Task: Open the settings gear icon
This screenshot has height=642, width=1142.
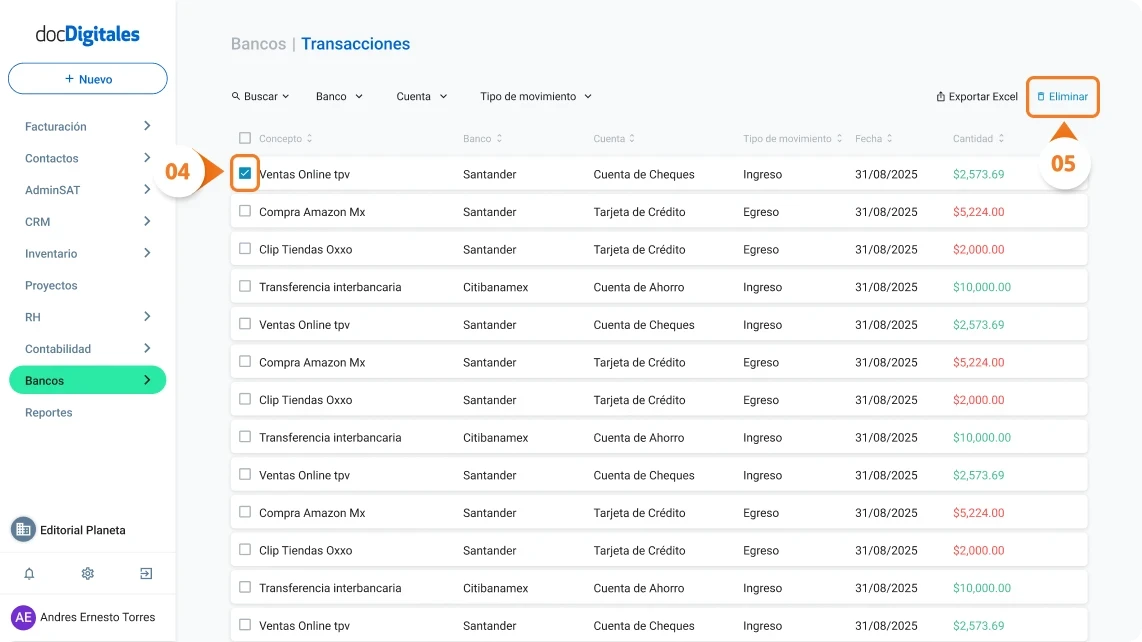Action: 87,573
